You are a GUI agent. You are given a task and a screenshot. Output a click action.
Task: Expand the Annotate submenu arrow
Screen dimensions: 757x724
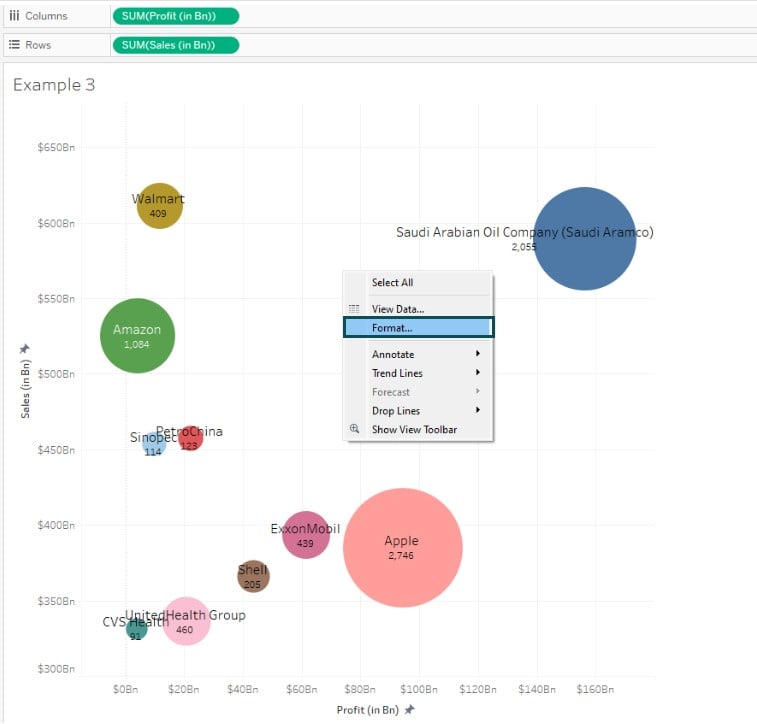click(477, 353)
